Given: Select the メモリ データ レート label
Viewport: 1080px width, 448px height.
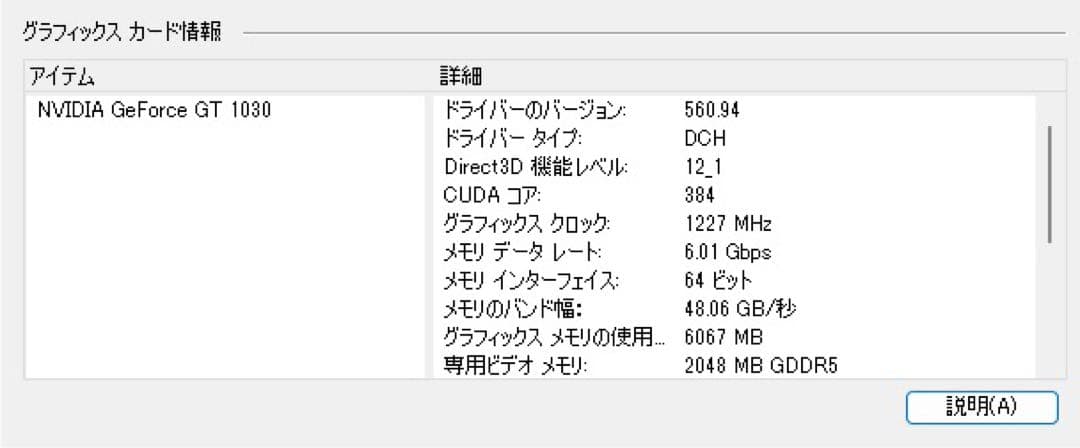Looking at the screenshot, I should [x=523, y=252].
